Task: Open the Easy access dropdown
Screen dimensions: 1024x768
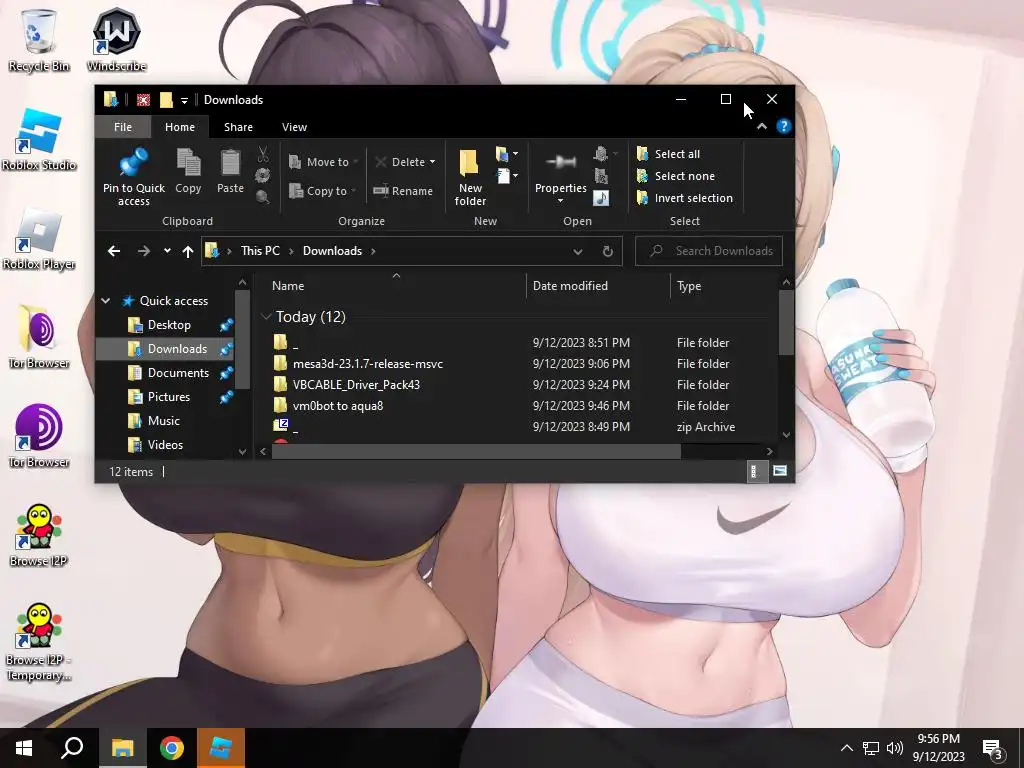Action: 507,176
